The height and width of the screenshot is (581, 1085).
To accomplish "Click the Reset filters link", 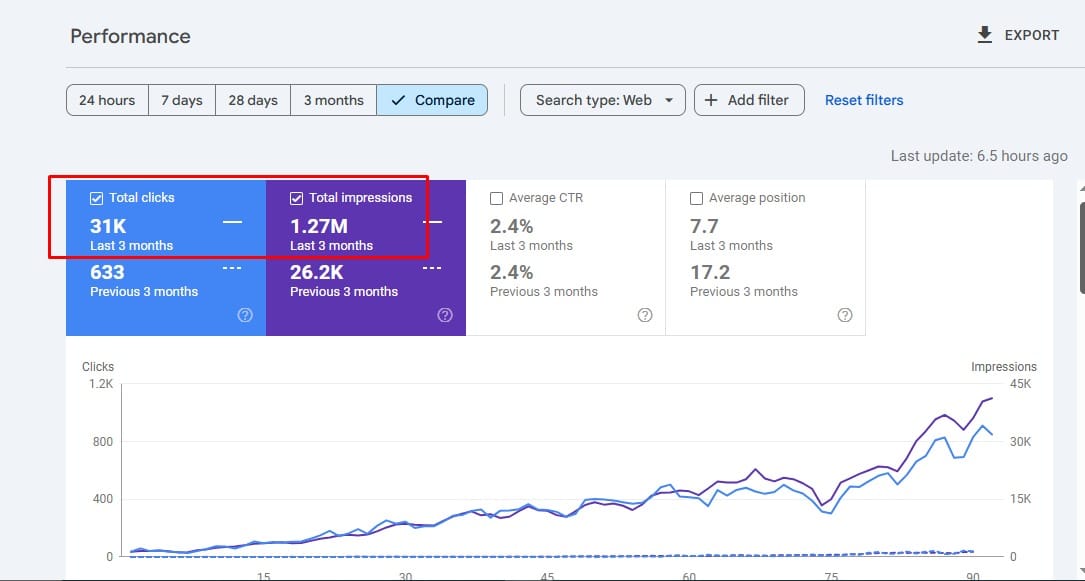I will click(x=864, y=100).
